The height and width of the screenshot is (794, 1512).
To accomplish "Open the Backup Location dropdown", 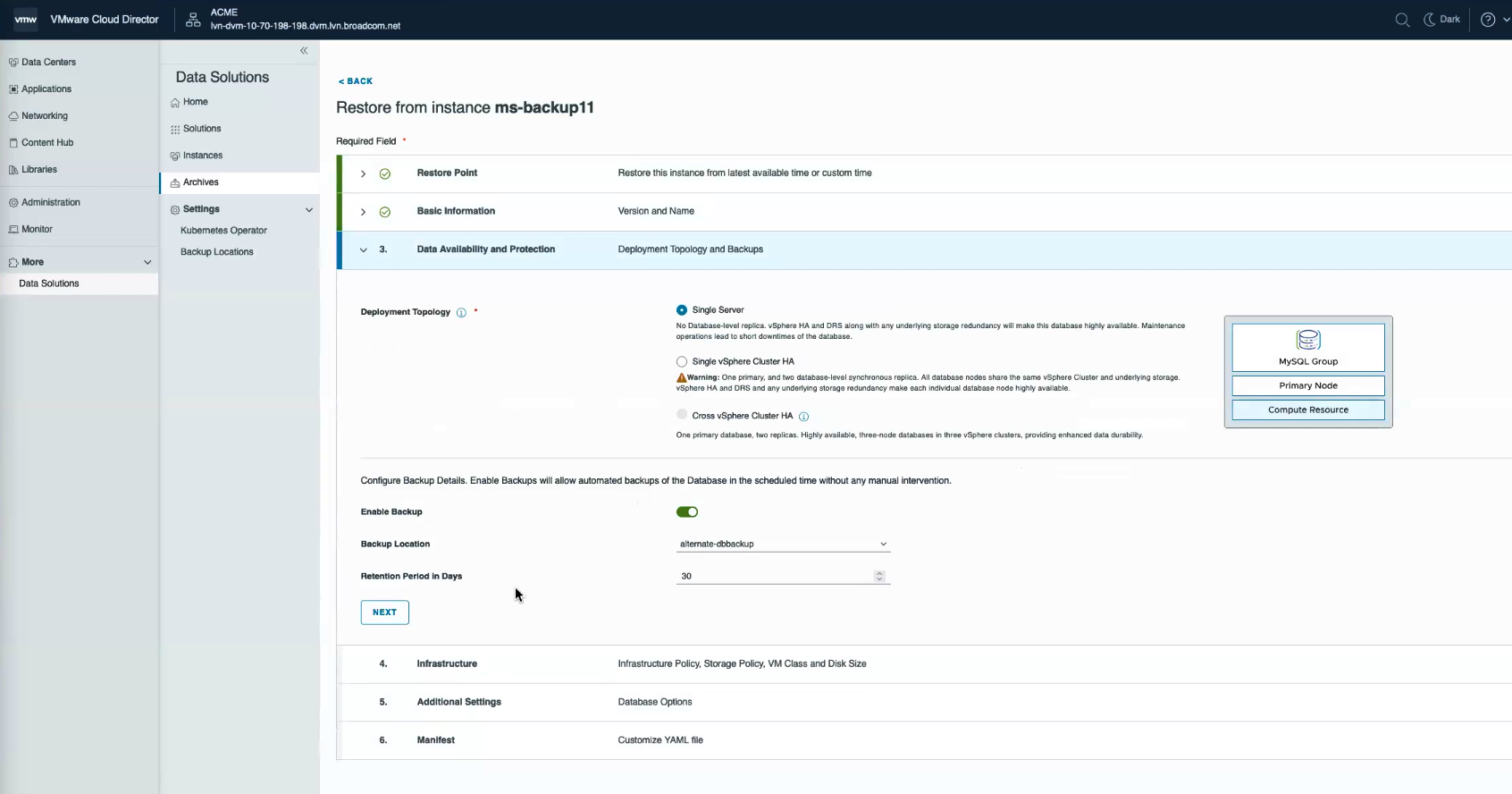I will coord(783,545).
